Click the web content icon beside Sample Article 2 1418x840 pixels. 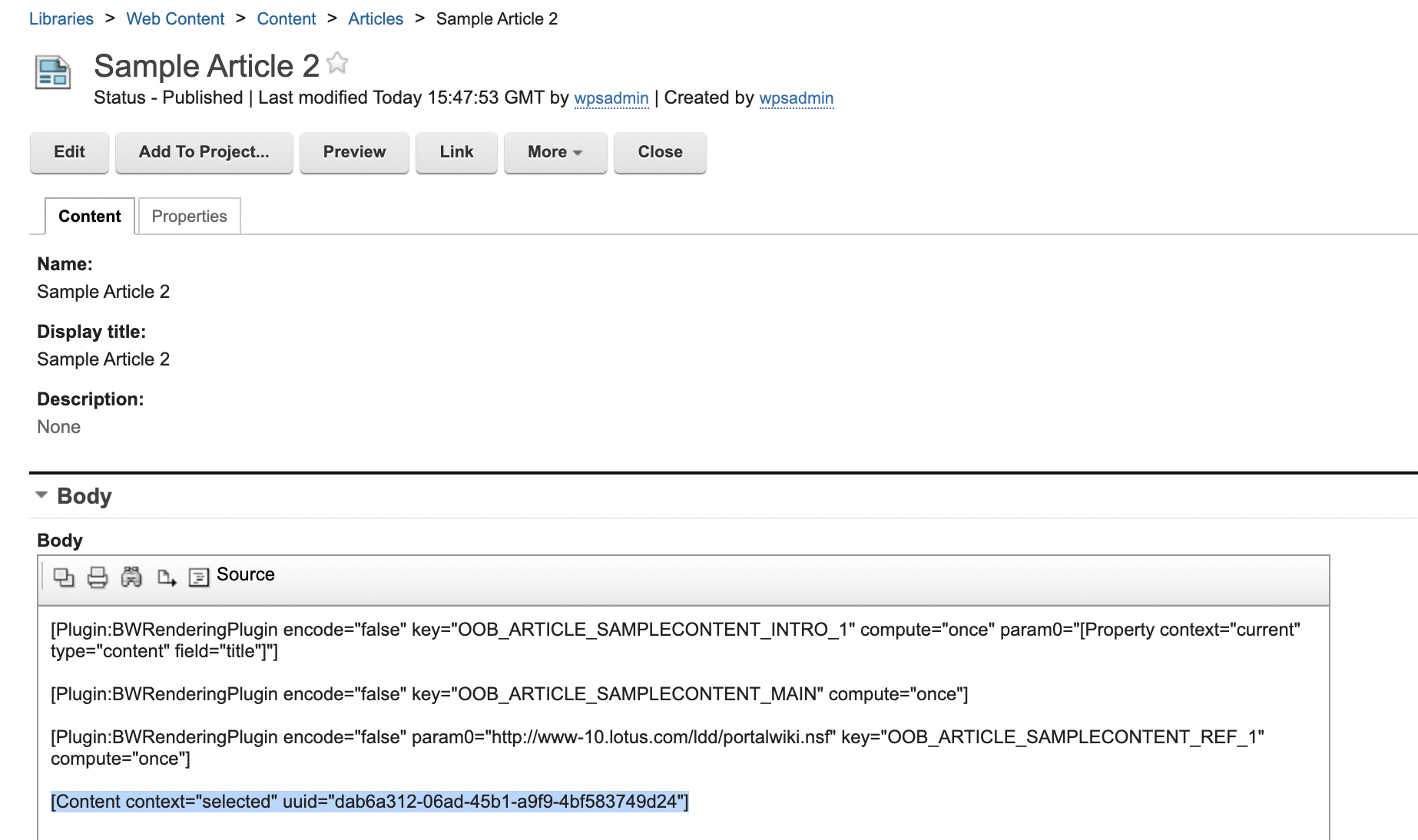51,72
